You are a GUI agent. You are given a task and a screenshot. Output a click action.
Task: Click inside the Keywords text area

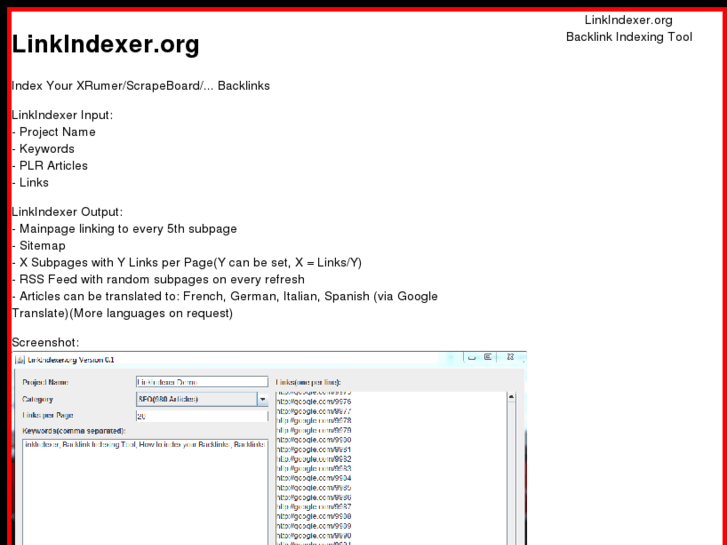click(x=145, y=492)
